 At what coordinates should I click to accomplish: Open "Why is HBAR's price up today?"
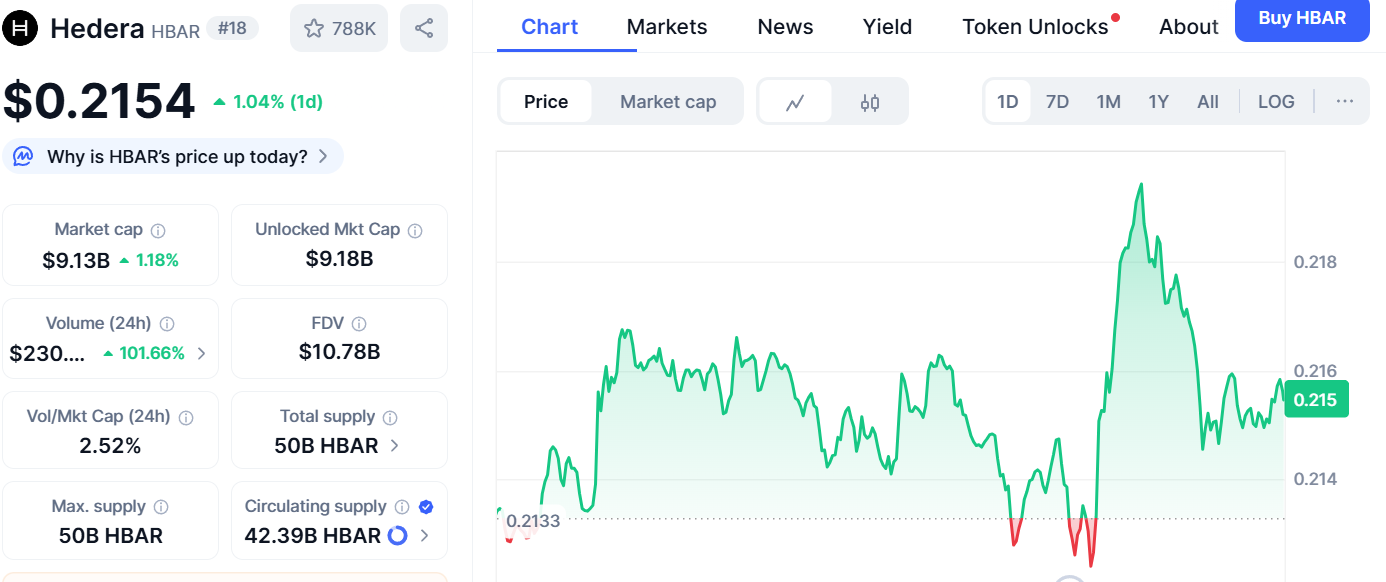(176, 157)
